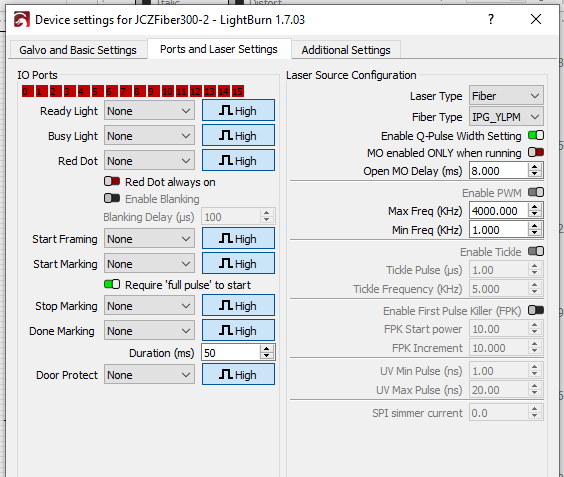564x477 pixels.
Task: Toggle Enable Blanking switch
Action: pos(112,198)
